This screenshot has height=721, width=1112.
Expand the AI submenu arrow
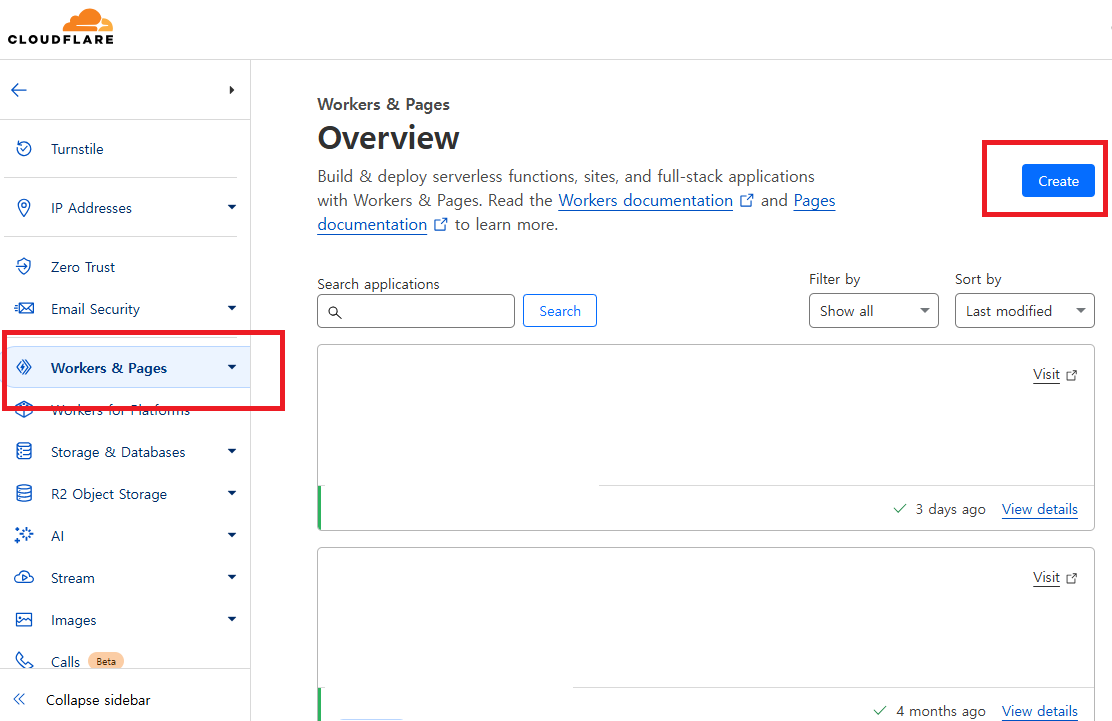coord(232,535)
